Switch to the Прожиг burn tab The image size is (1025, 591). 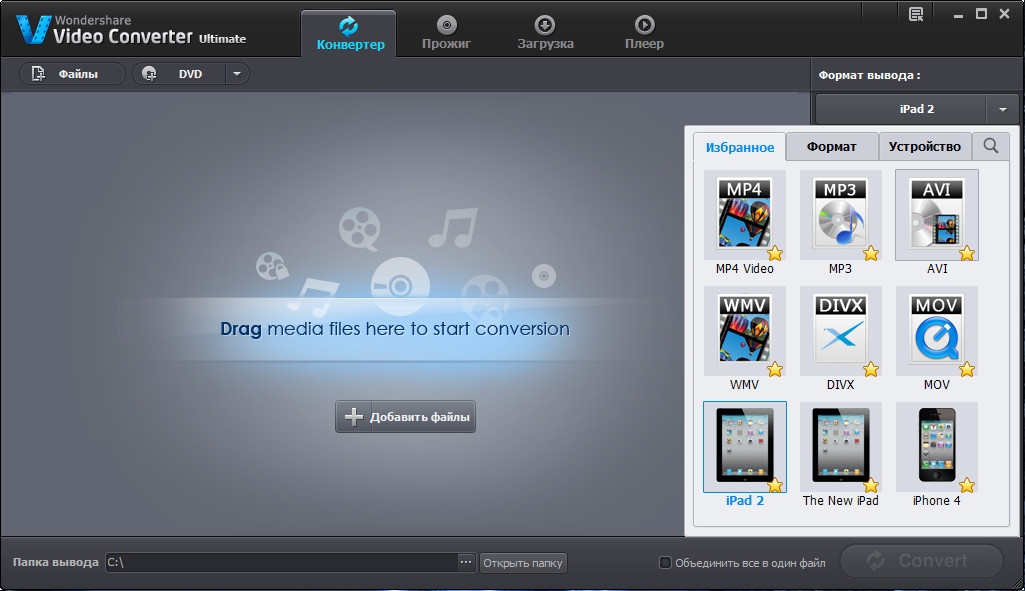click(x=446, y=34)
